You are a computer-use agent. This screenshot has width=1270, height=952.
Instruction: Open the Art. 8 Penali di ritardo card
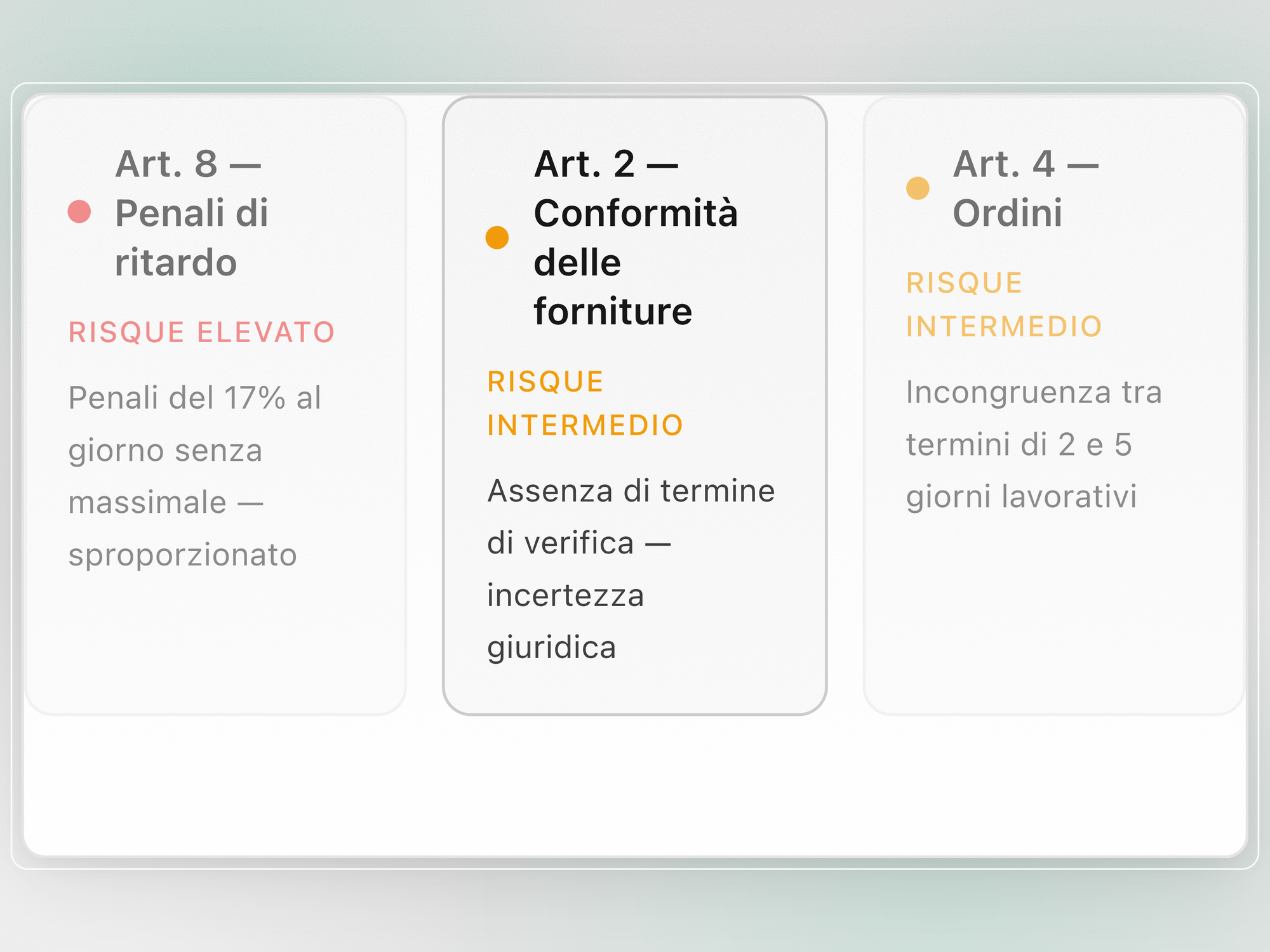click(x=215, y=405)
